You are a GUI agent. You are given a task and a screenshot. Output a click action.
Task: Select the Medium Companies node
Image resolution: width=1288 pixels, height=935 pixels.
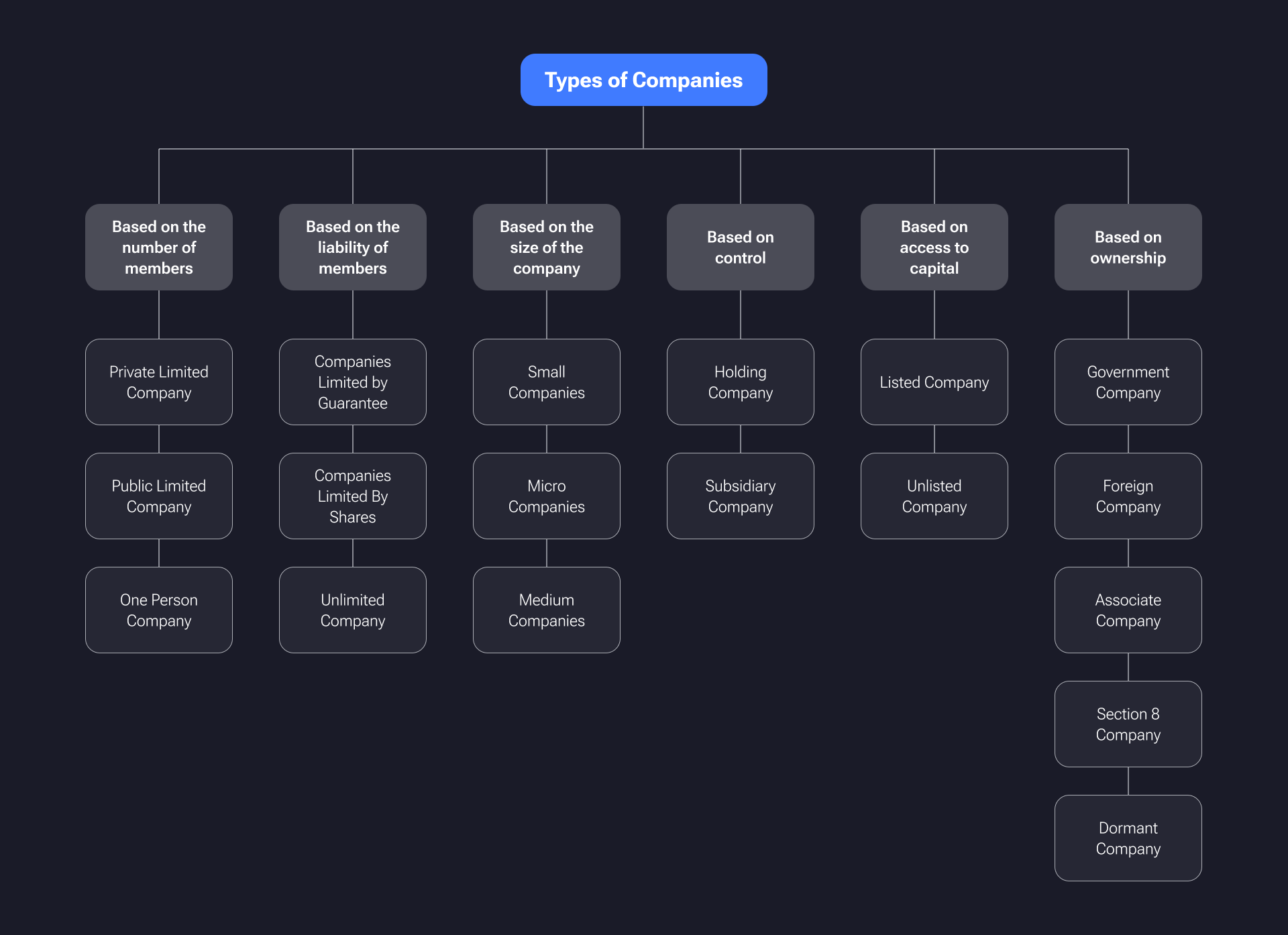coord(547,610)
